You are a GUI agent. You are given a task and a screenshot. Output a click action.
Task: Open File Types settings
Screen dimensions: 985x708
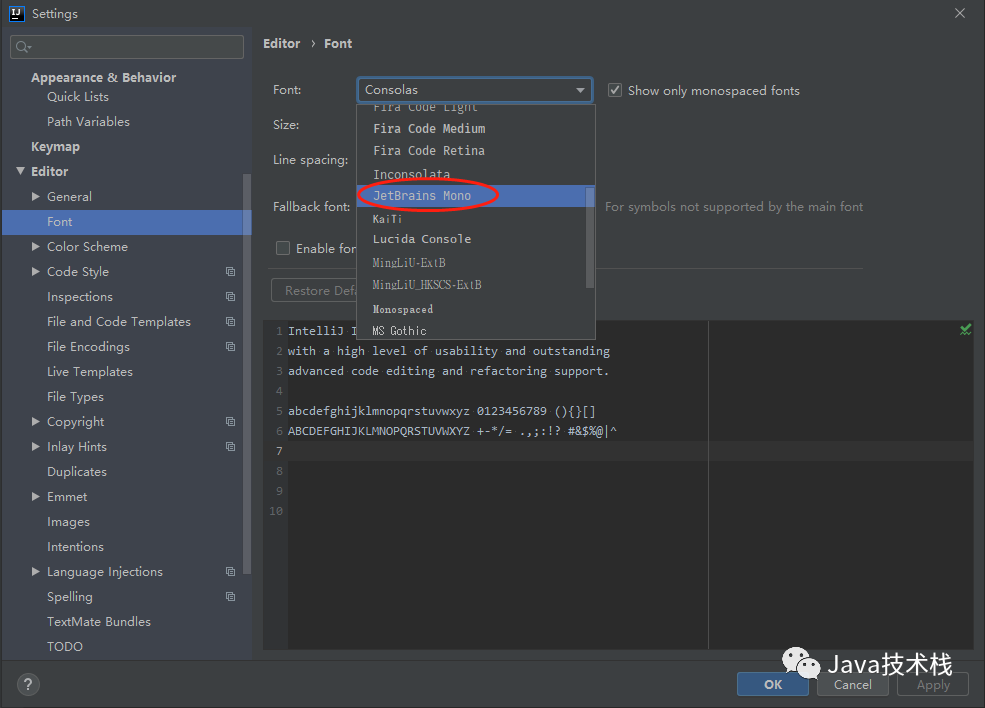75,397
